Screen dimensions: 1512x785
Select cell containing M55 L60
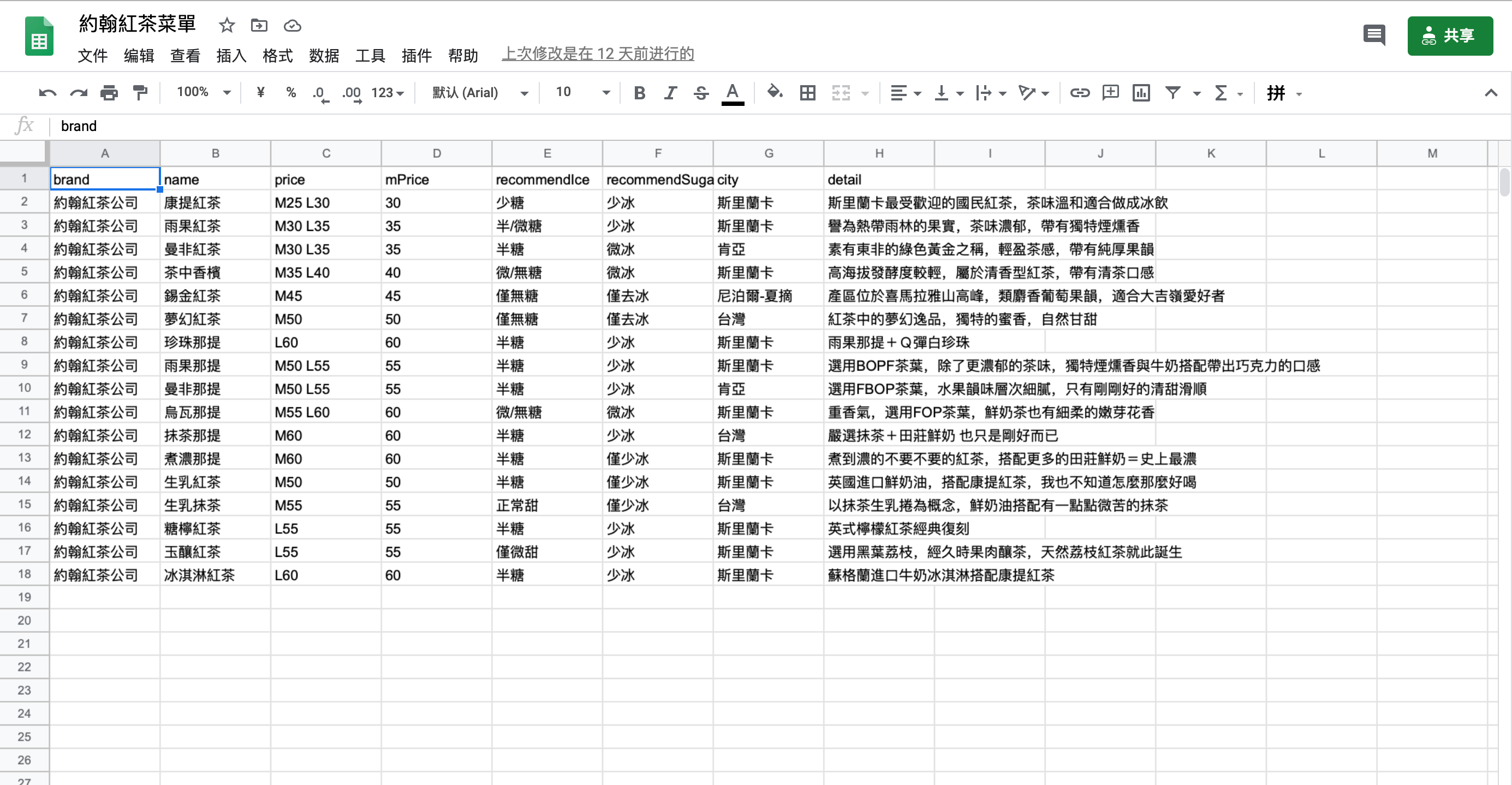pos(326,412)
